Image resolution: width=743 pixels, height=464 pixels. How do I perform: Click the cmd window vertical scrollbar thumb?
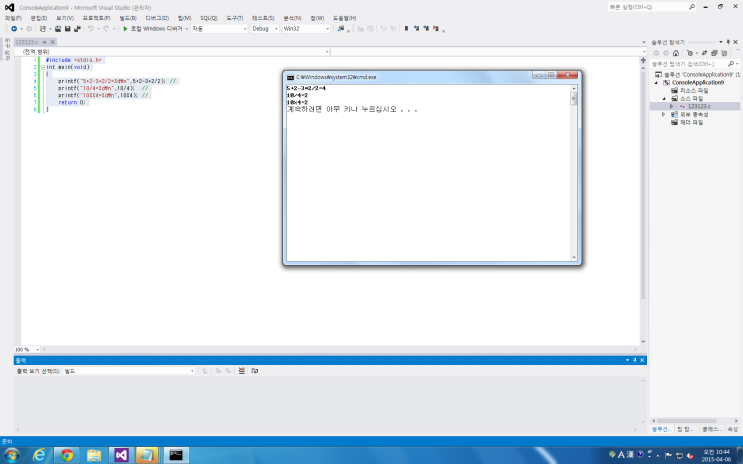point(574,99)
